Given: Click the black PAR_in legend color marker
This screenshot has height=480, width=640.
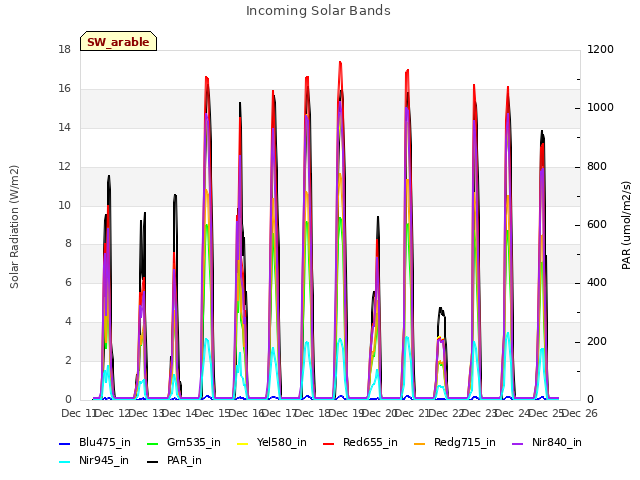Looking at the screenshot, I should [x=153, y=461].
